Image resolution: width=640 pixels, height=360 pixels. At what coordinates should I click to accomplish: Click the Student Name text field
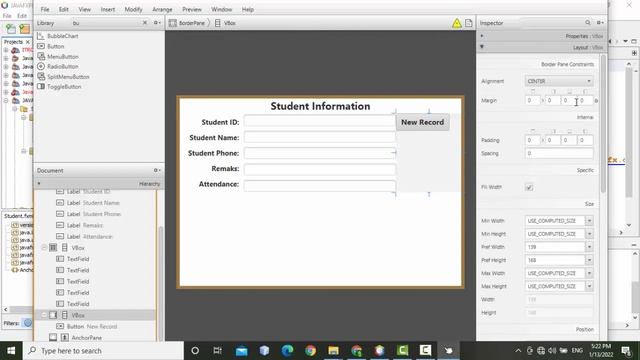coord(320,137)
